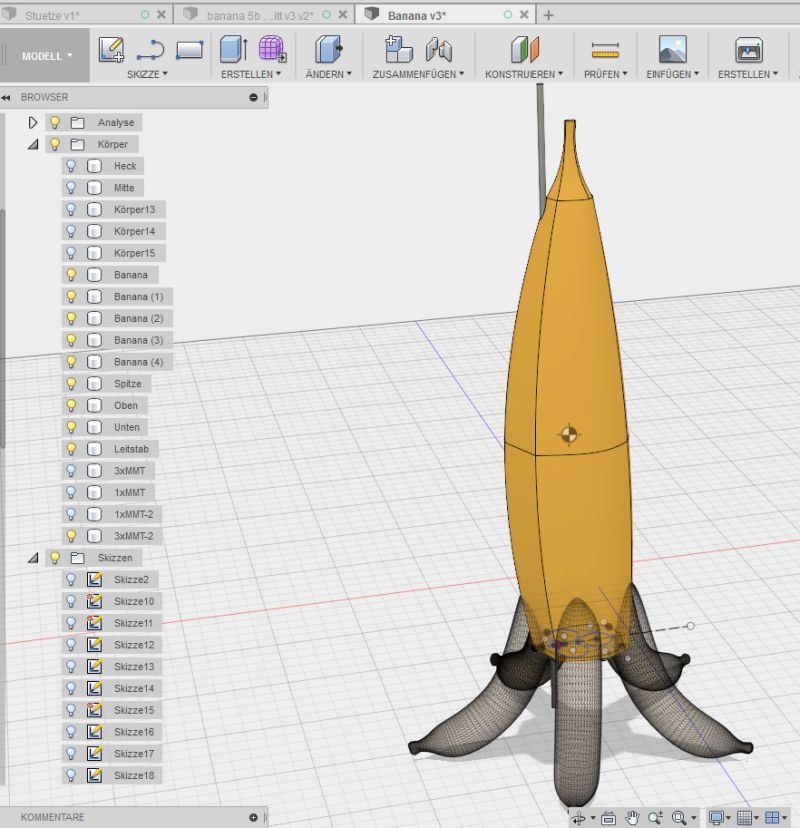Click the body icon next to Leitstab
The width and height of the screenshot is (800, 828).
[95, 449]
